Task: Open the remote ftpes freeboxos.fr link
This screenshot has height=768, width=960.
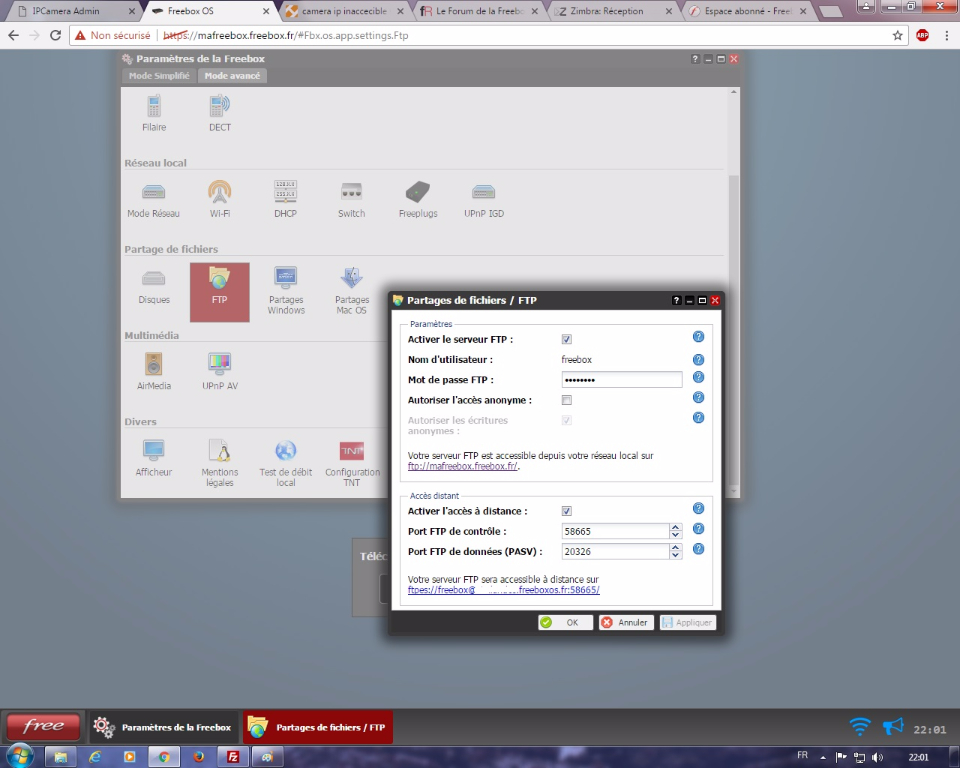Action: coord(504,590)
